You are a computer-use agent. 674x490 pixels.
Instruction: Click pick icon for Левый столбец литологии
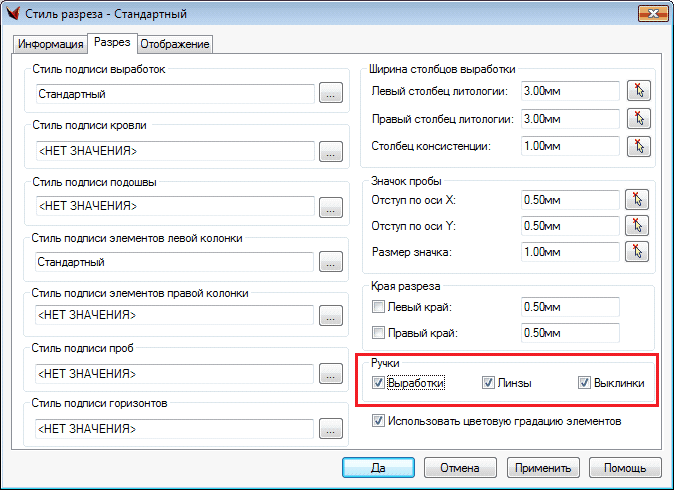coord(638,91)
